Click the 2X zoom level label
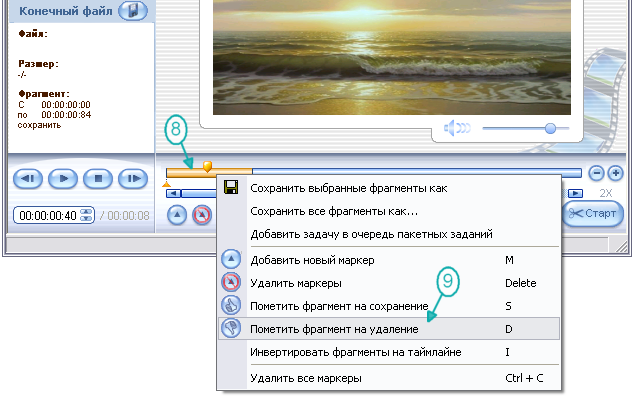Viewport: 636px width, 398px height. click(x=606, y=194)
